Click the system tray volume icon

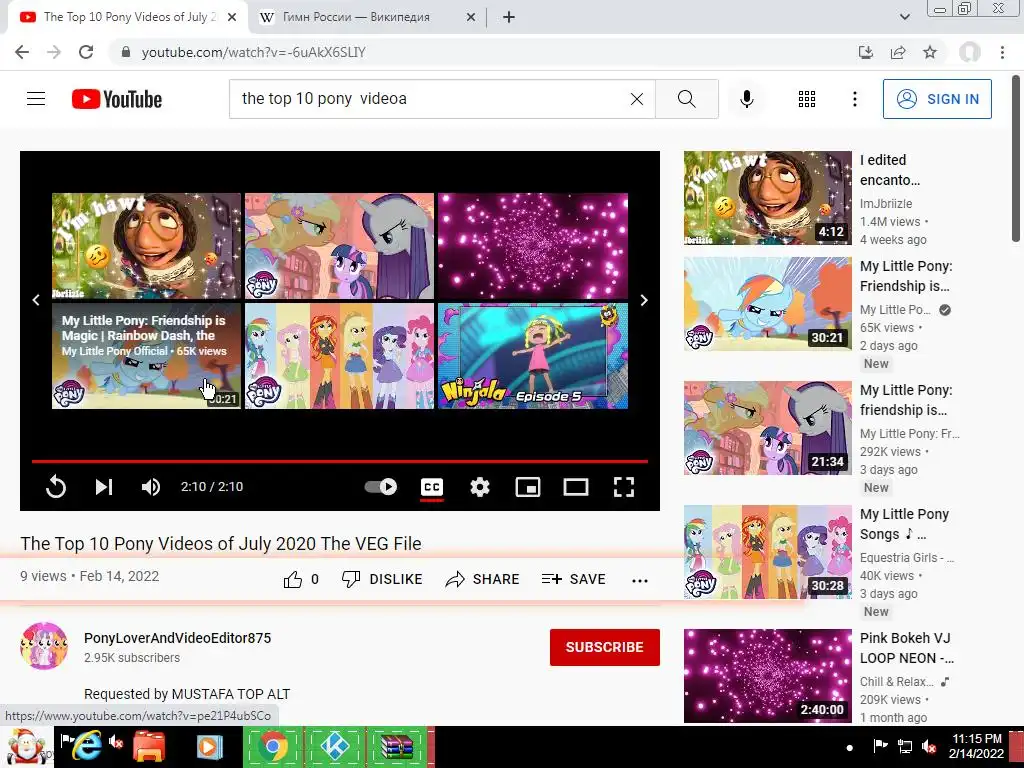click(x=929, y=746)
